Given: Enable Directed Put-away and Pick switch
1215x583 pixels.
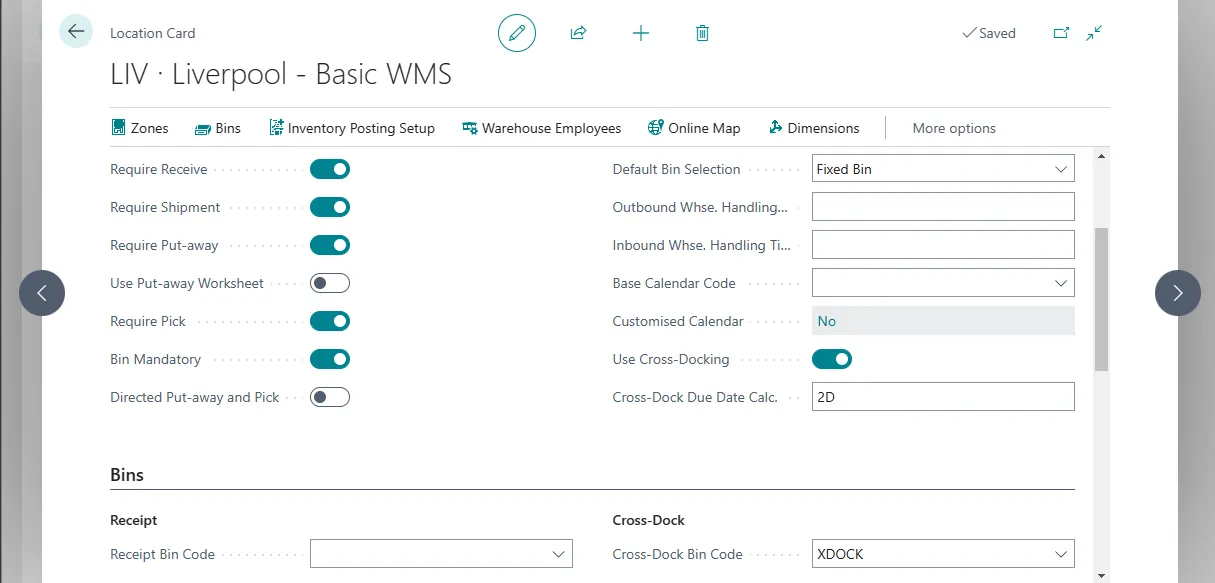Looking at the screenshot, I should tap(330, 397).
